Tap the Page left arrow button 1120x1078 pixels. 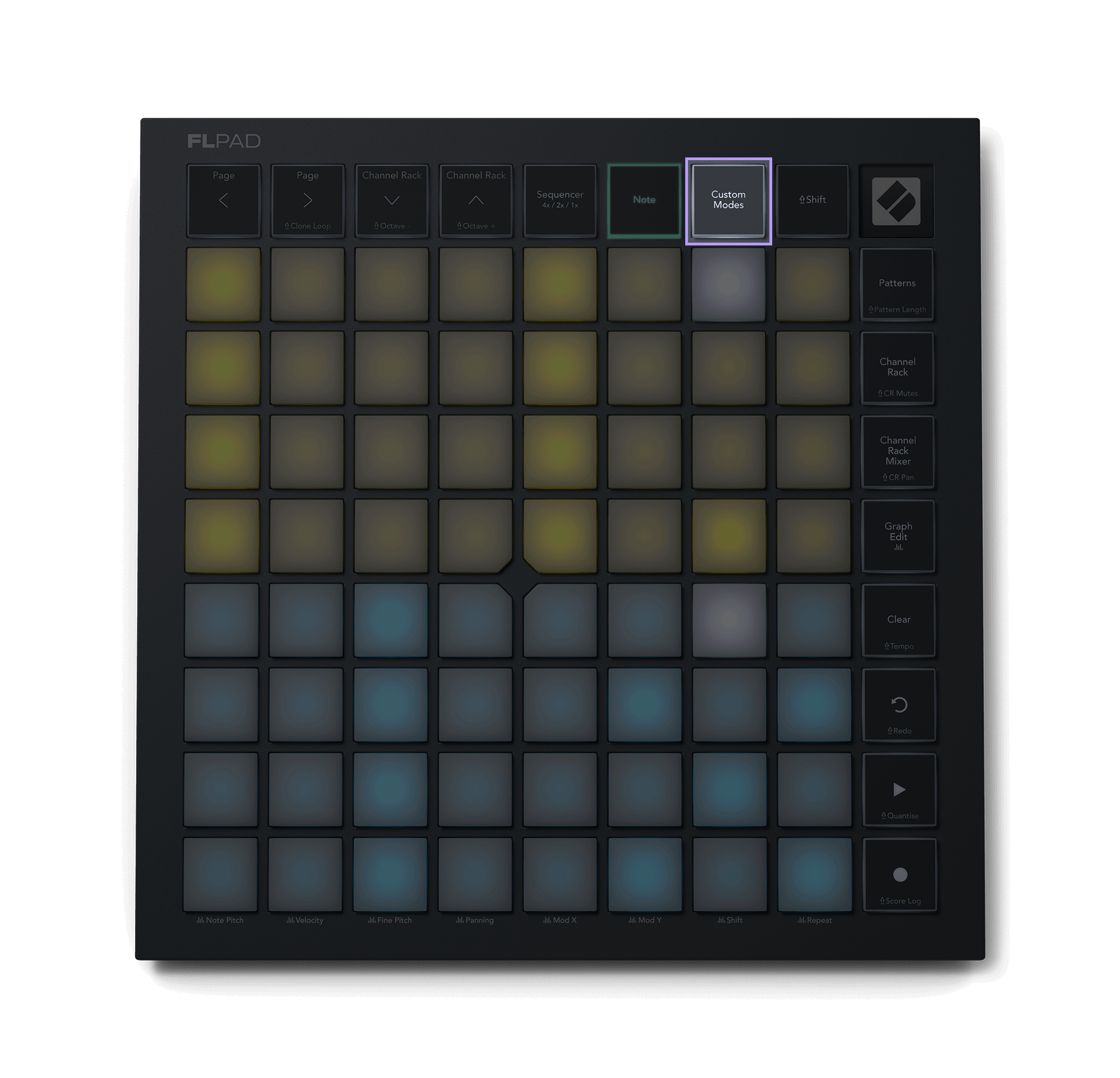tap(224, 201)
